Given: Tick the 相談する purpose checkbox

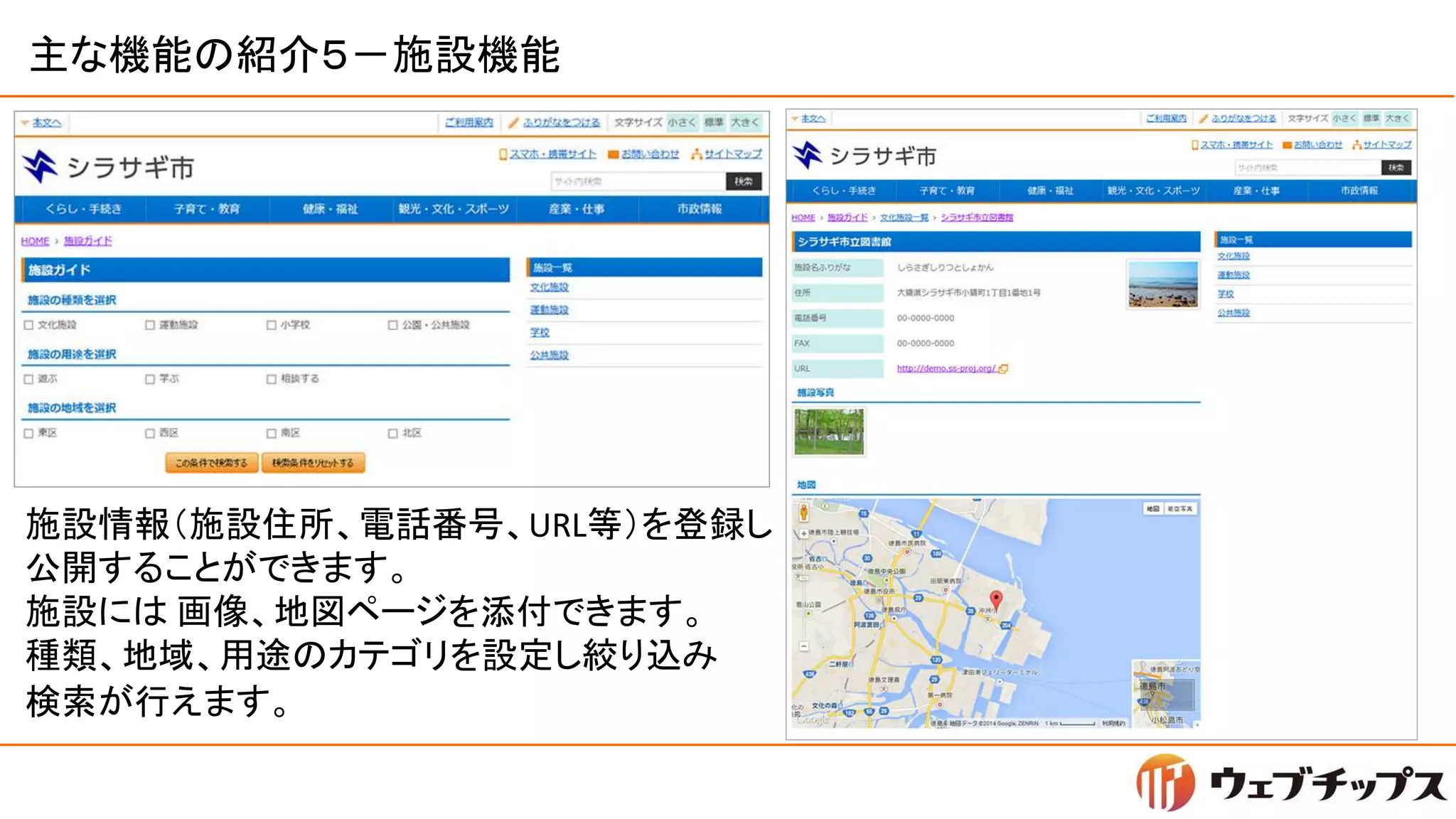Looking at the screenshot, I should pos(272,379).
